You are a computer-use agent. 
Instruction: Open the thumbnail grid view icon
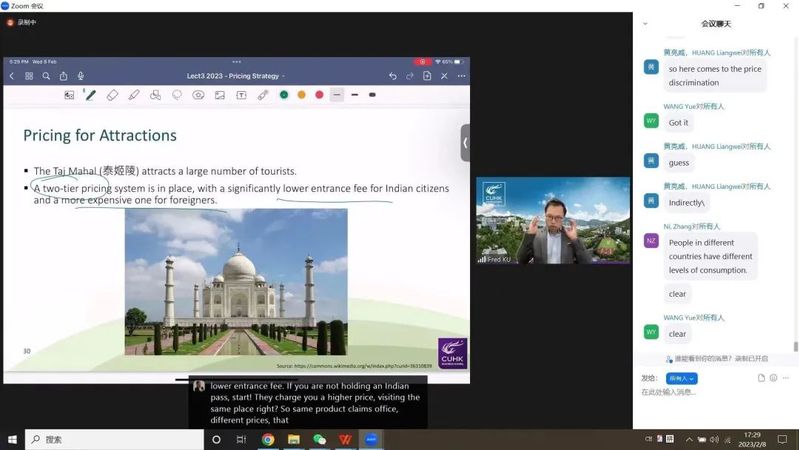pos(29,76)
